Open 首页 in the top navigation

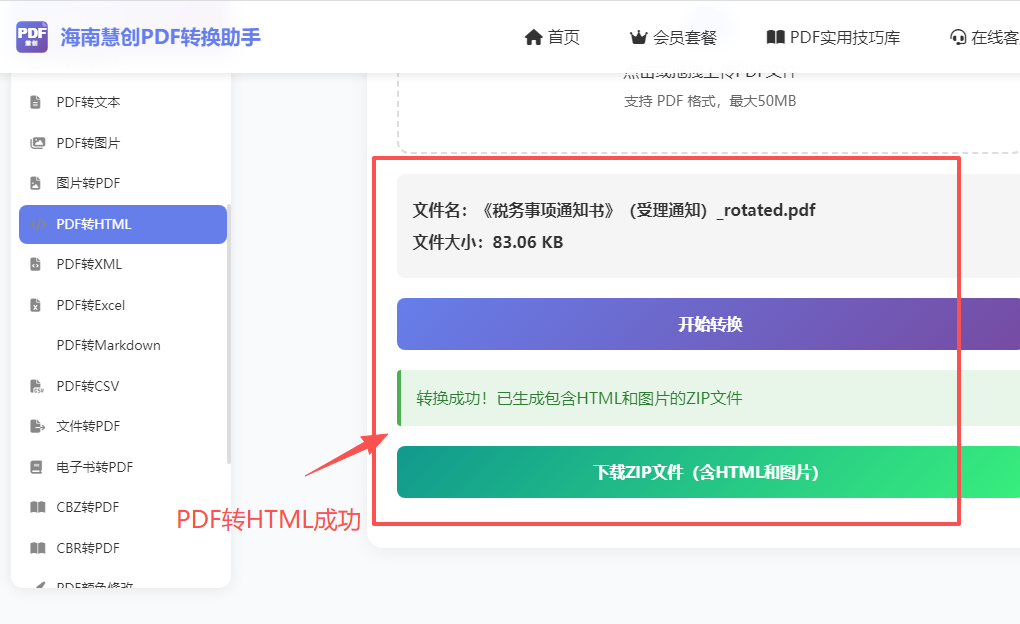click(552, 38)
